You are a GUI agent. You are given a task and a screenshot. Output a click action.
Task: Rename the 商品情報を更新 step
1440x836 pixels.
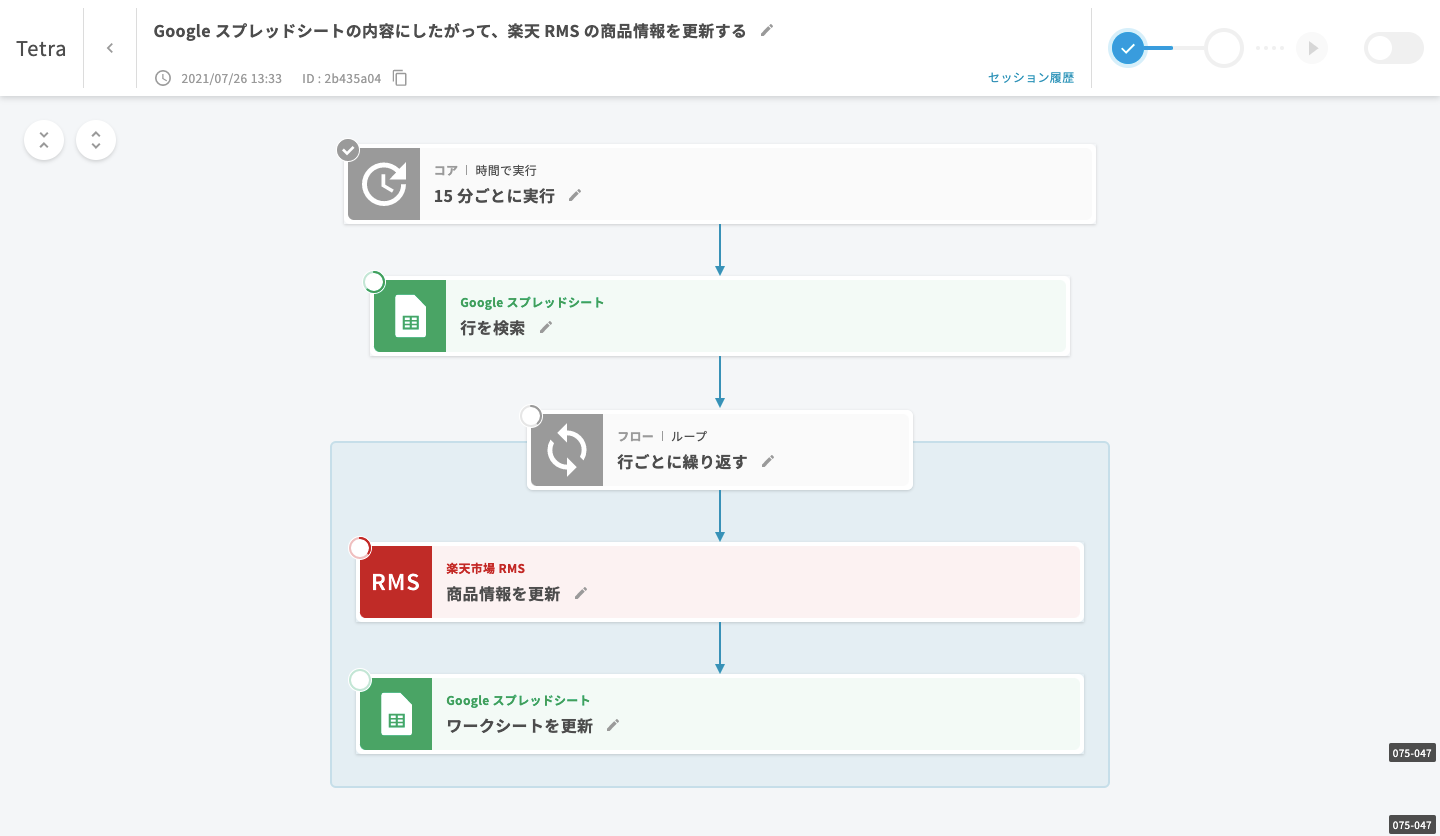[581, 594]
